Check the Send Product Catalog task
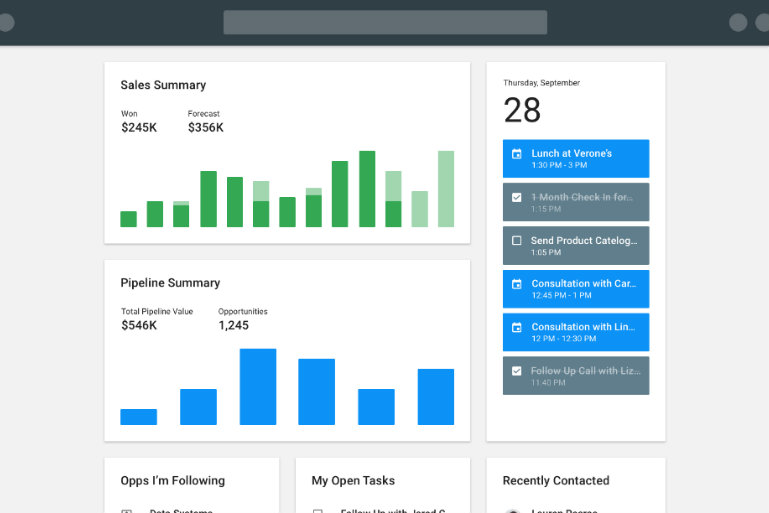The image size is (769, 513). coord(517,241)
